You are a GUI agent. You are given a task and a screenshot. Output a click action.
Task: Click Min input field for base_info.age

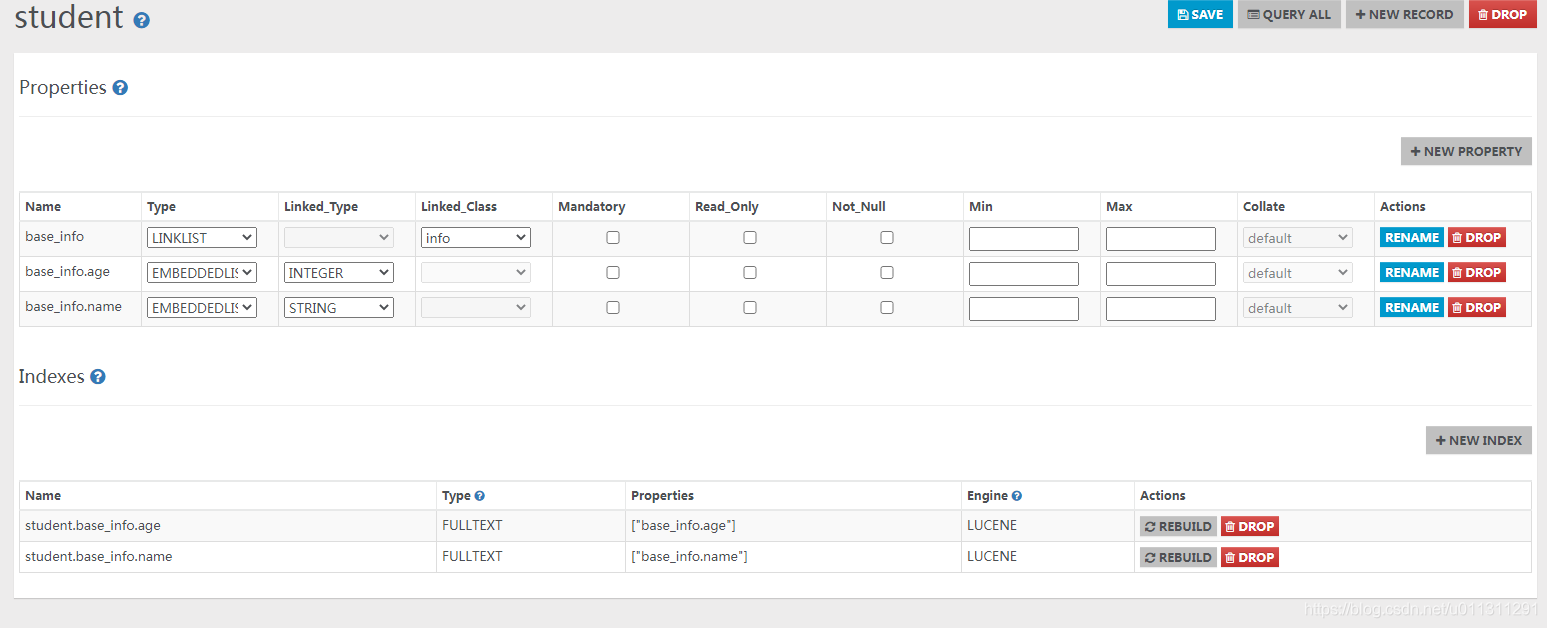point(1024,274)
